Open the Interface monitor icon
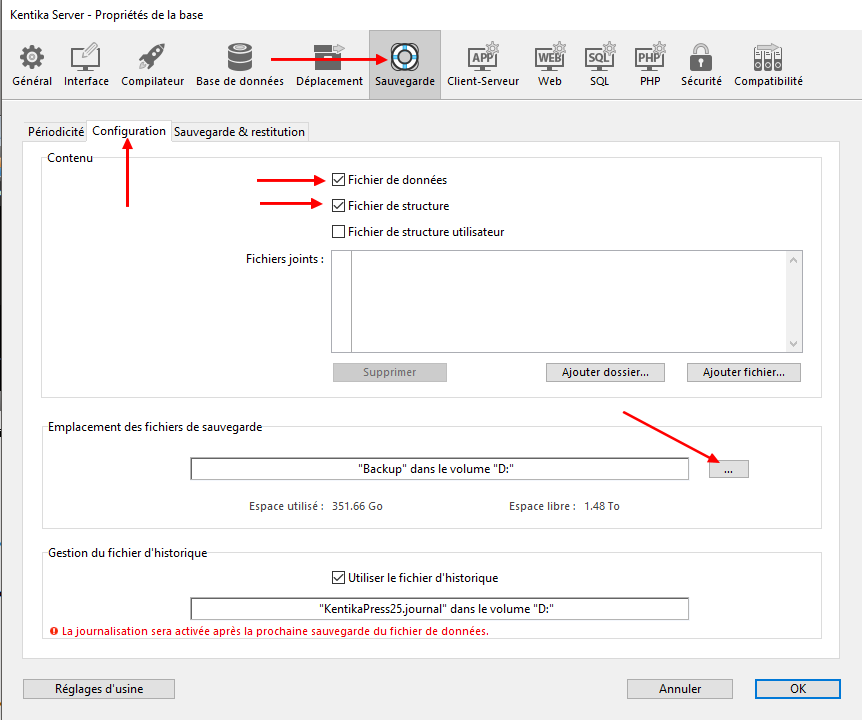The height and width of the screenshot is (720, 862). [x=86, y=65]
